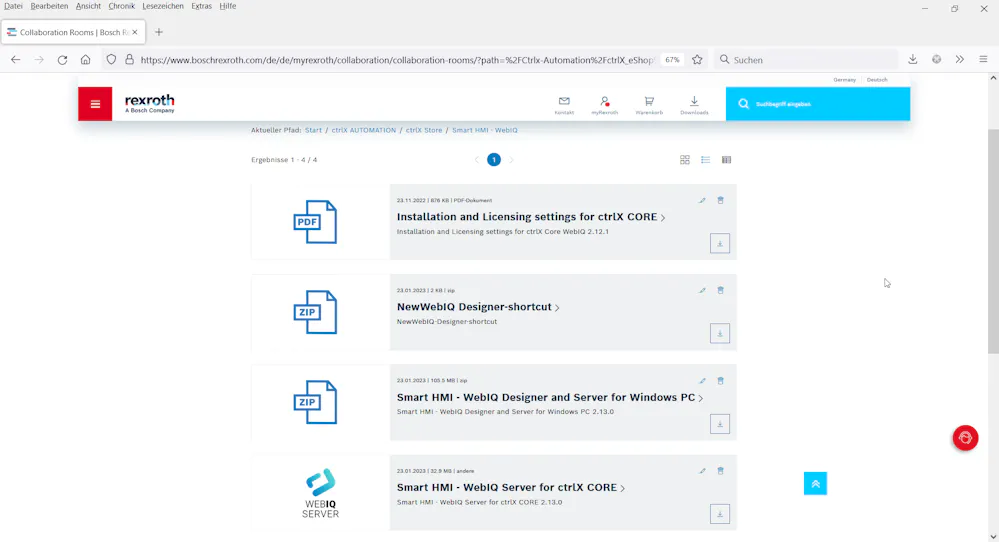Delete WebIQ Server for ctrlX CORE entry
Viewport: 999px width, 542px height.
[721, 471]
